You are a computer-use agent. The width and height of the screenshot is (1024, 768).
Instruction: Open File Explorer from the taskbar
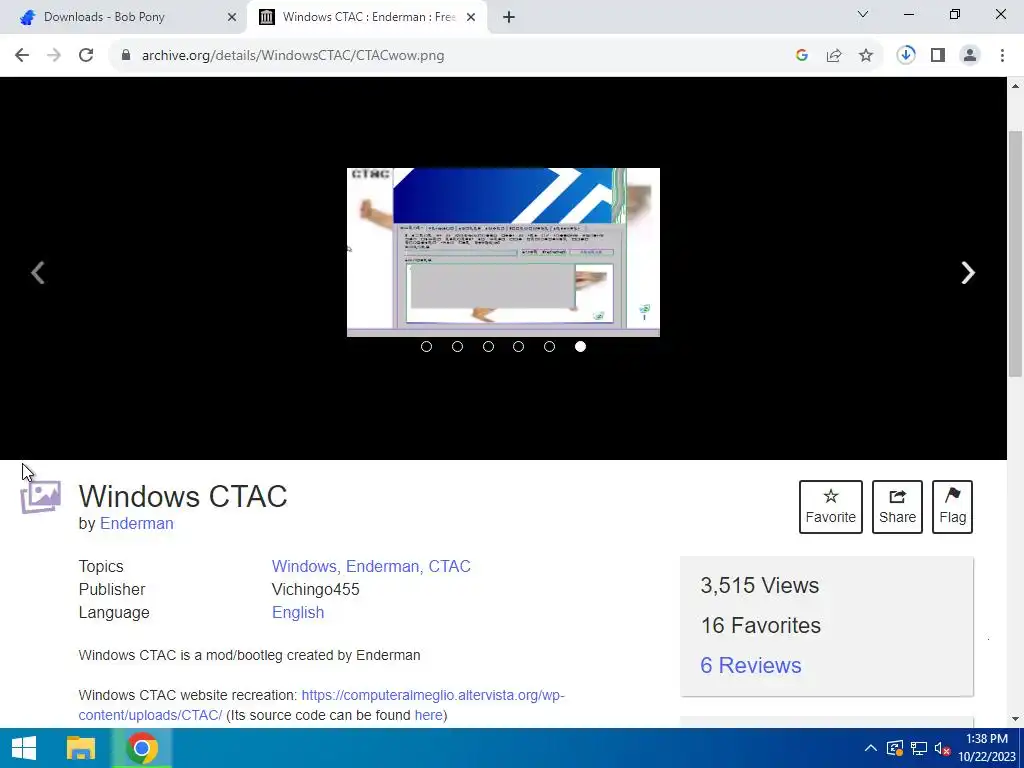(x=81, y=748)
